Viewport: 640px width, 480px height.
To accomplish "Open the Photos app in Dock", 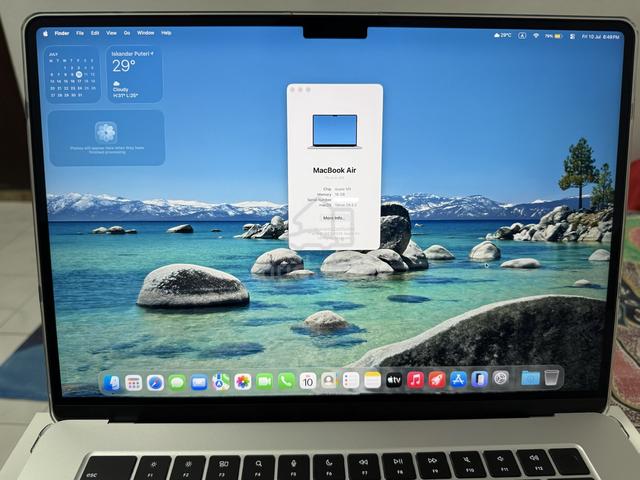I will pyautogui.click(x=242, y=382).
